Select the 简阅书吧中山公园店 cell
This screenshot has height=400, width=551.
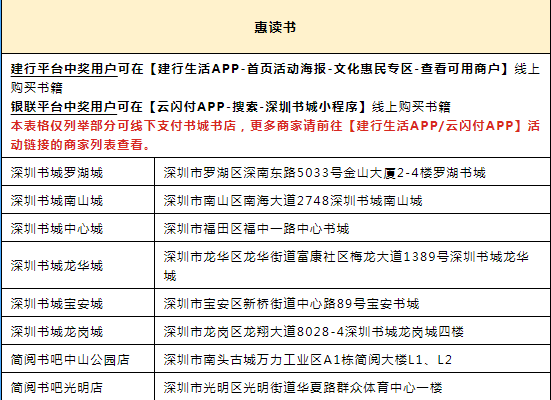pos(78,359)
